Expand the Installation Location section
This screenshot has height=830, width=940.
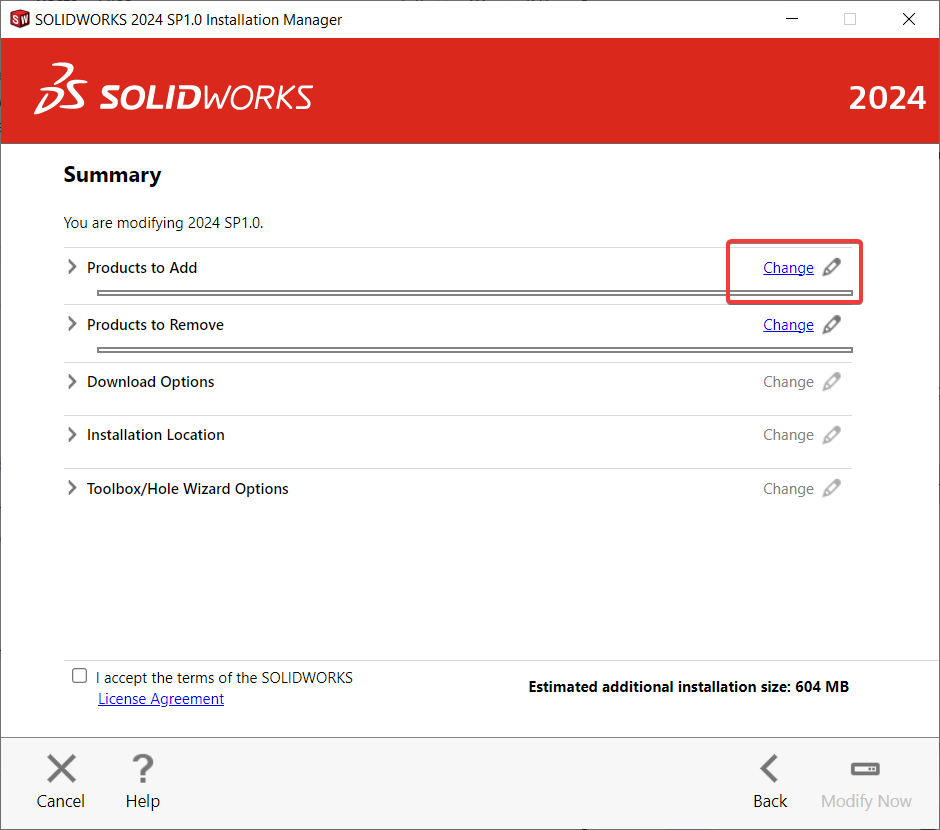click(x=72, y=434)
